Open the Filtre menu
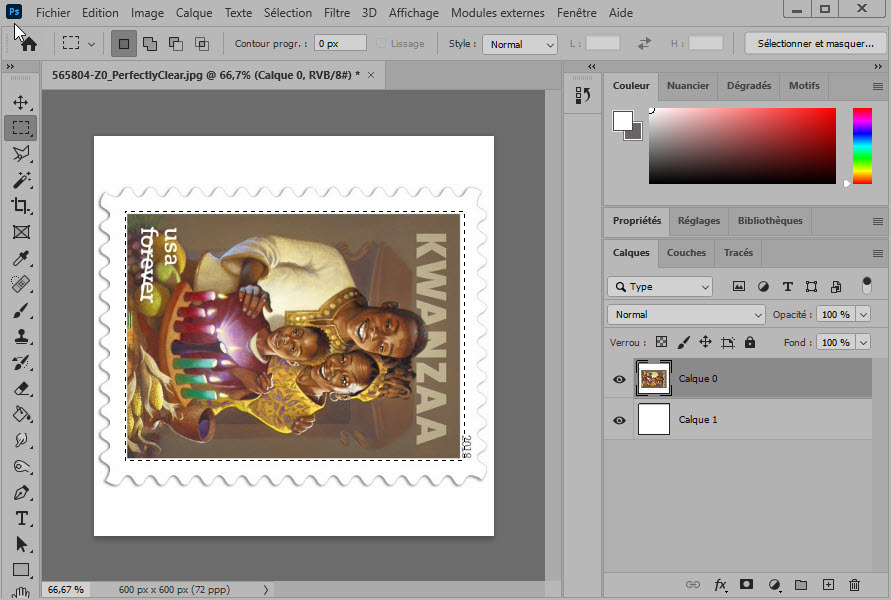891x600 pixels. click(337, 12)
